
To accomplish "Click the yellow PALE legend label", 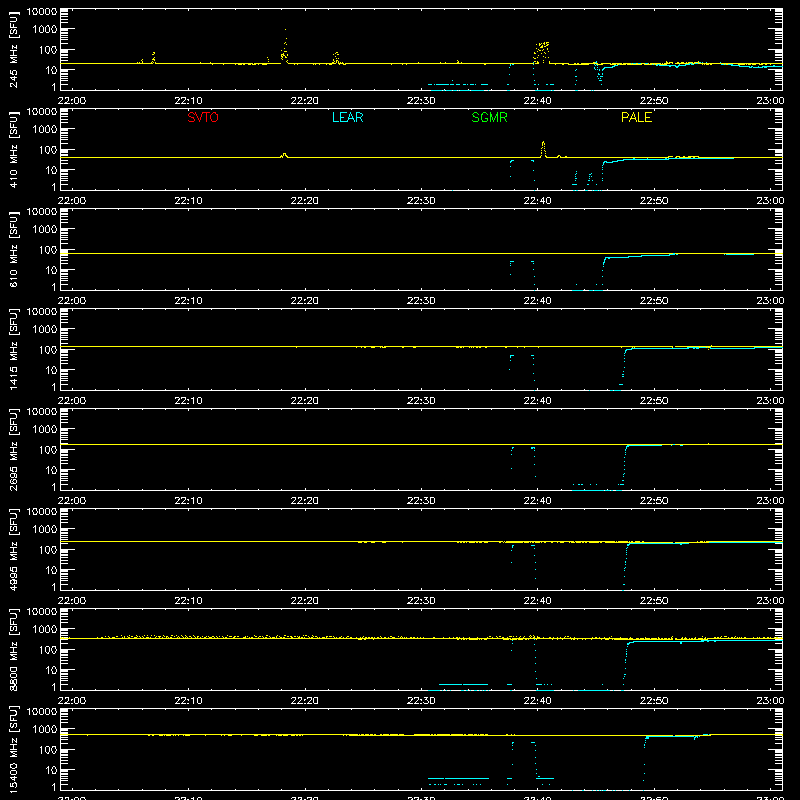I will click(x=636, y=117).
